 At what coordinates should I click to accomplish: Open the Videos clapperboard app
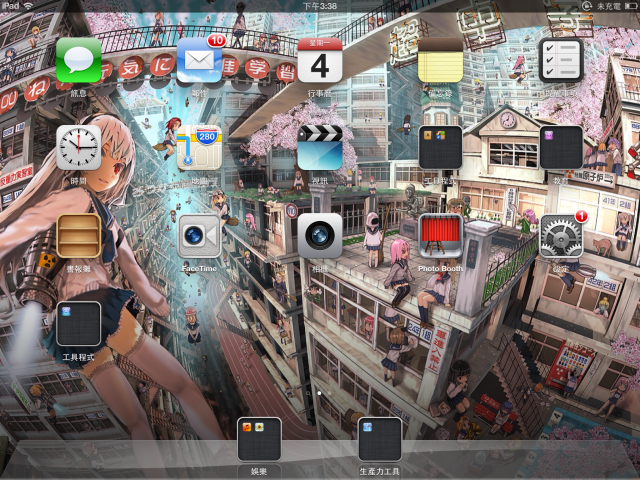click(x=320, y=147)
